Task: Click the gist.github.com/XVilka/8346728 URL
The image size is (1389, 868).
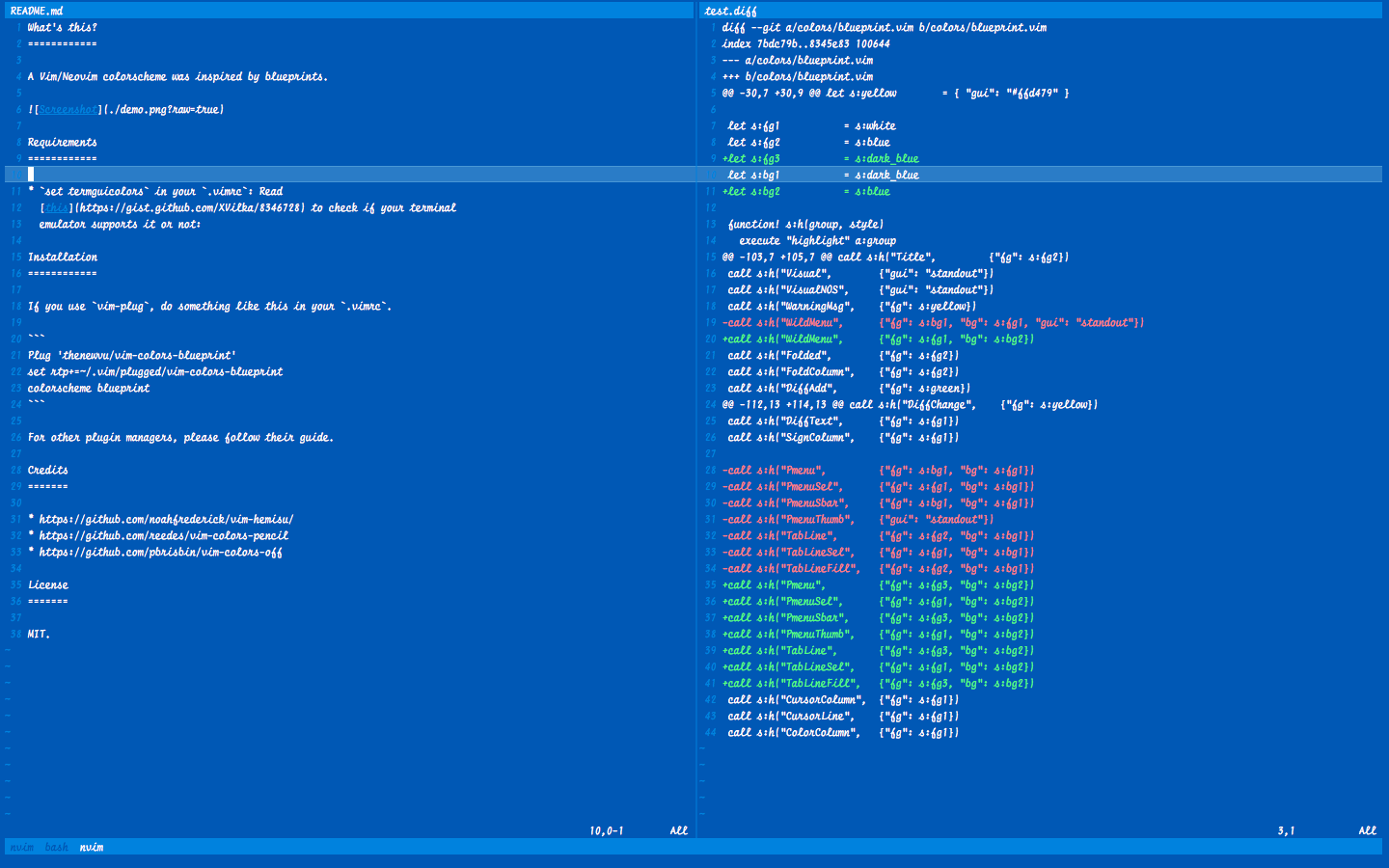Action: tap(190, 207)
